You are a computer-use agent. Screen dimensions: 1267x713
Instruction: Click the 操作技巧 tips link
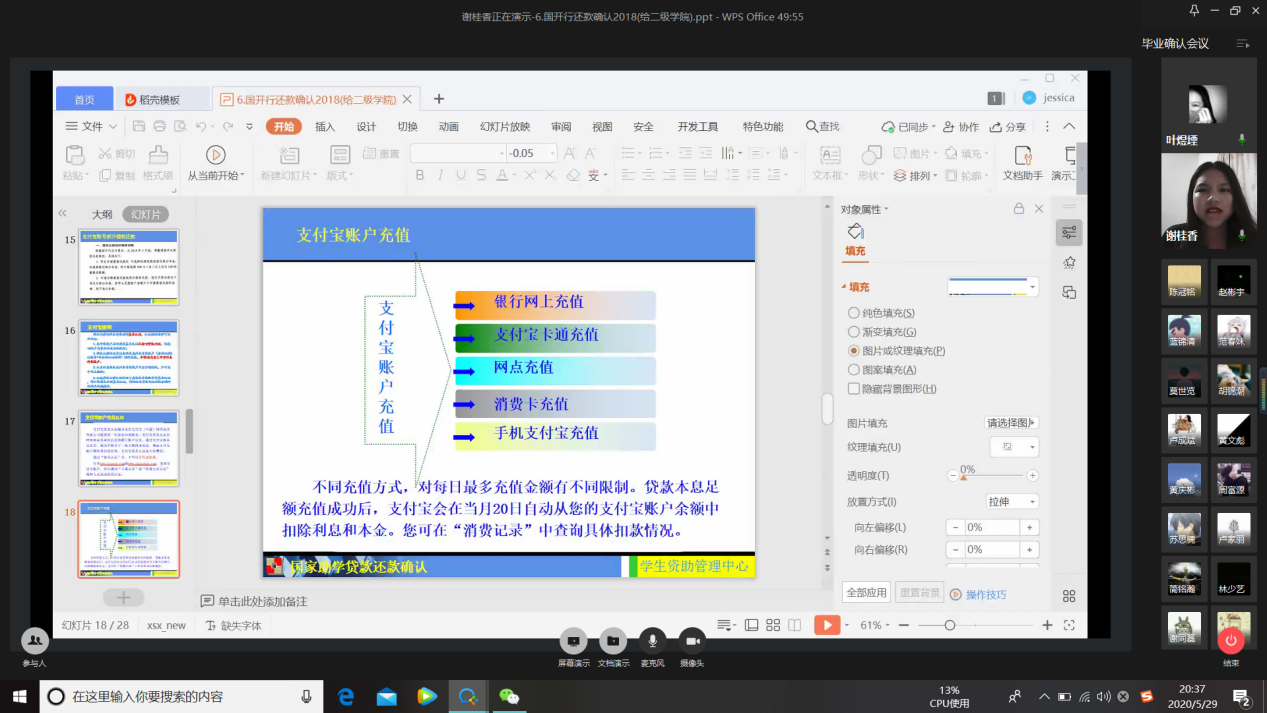(x=985, y=595)
